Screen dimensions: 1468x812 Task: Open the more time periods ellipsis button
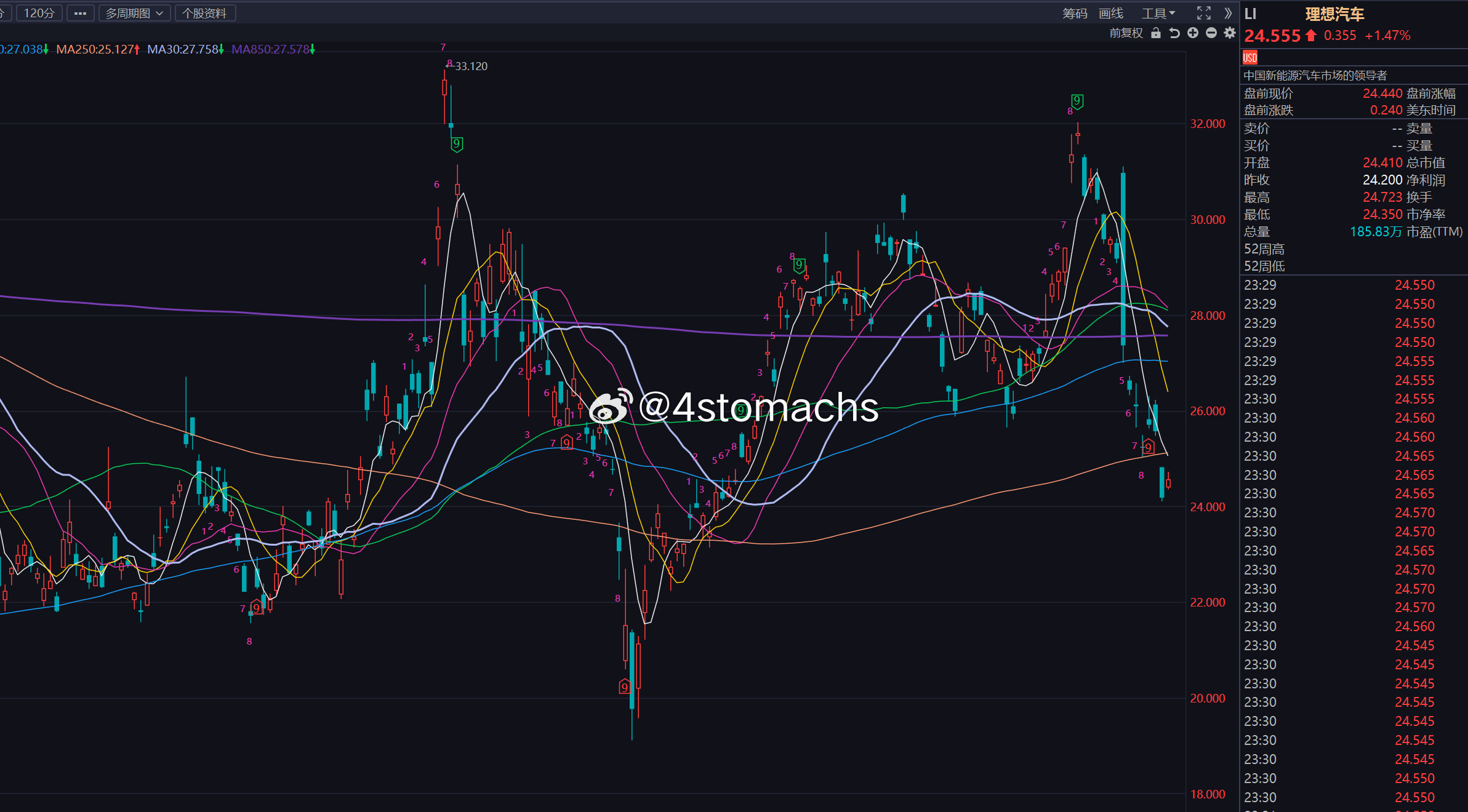coord(80,13)
